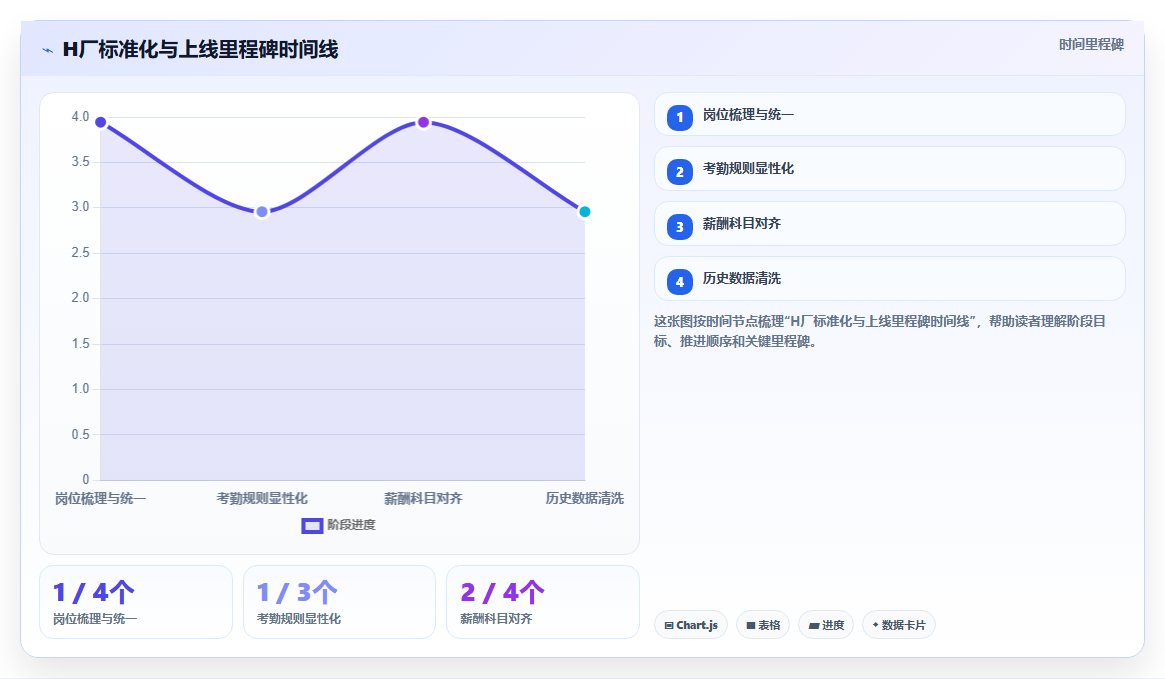Click the numbered badge 3 for 薪酬科目对齐
The image size is (1165, 679).
point(679,227)
